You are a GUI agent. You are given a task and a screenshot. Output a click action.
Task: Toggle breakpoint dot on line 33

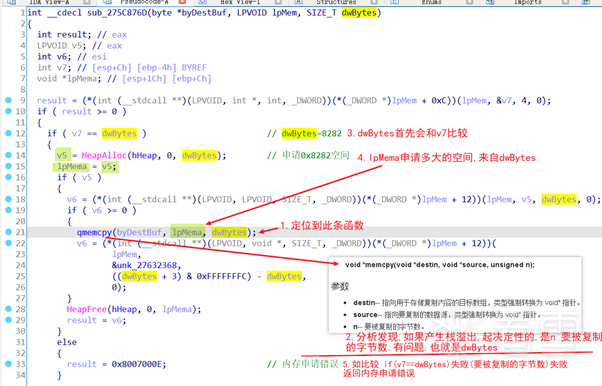point(8,364)
